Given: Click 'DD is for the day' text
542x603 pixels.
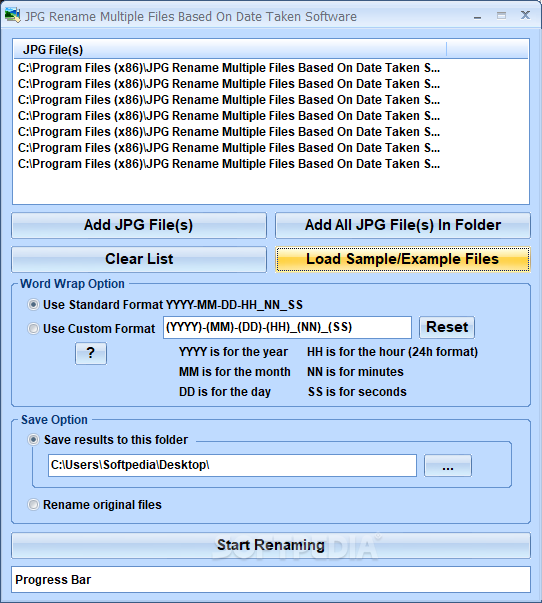Looking at the screenshot, I should click(x=225, y=392).
